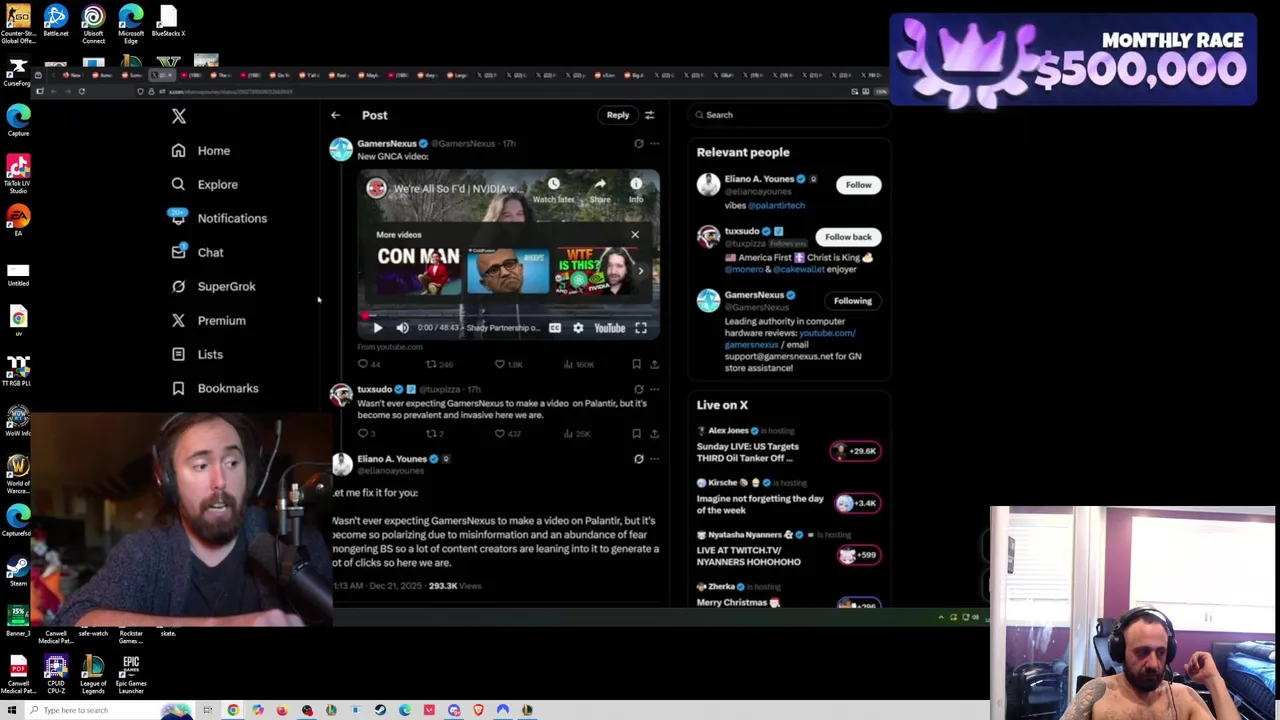
Task: Open Brave browser from the taskbar
Action: click(478, 710)
